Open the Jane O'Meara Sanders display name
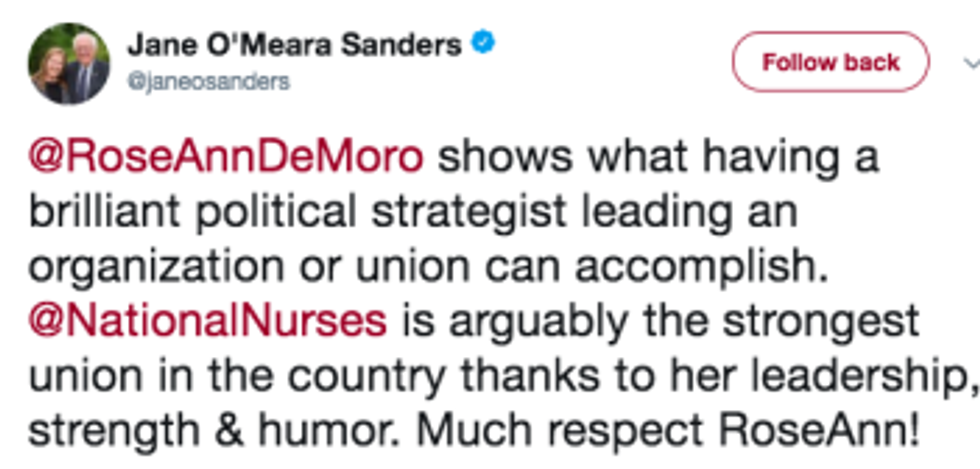 pyautogui.click(x=294, y=45)
